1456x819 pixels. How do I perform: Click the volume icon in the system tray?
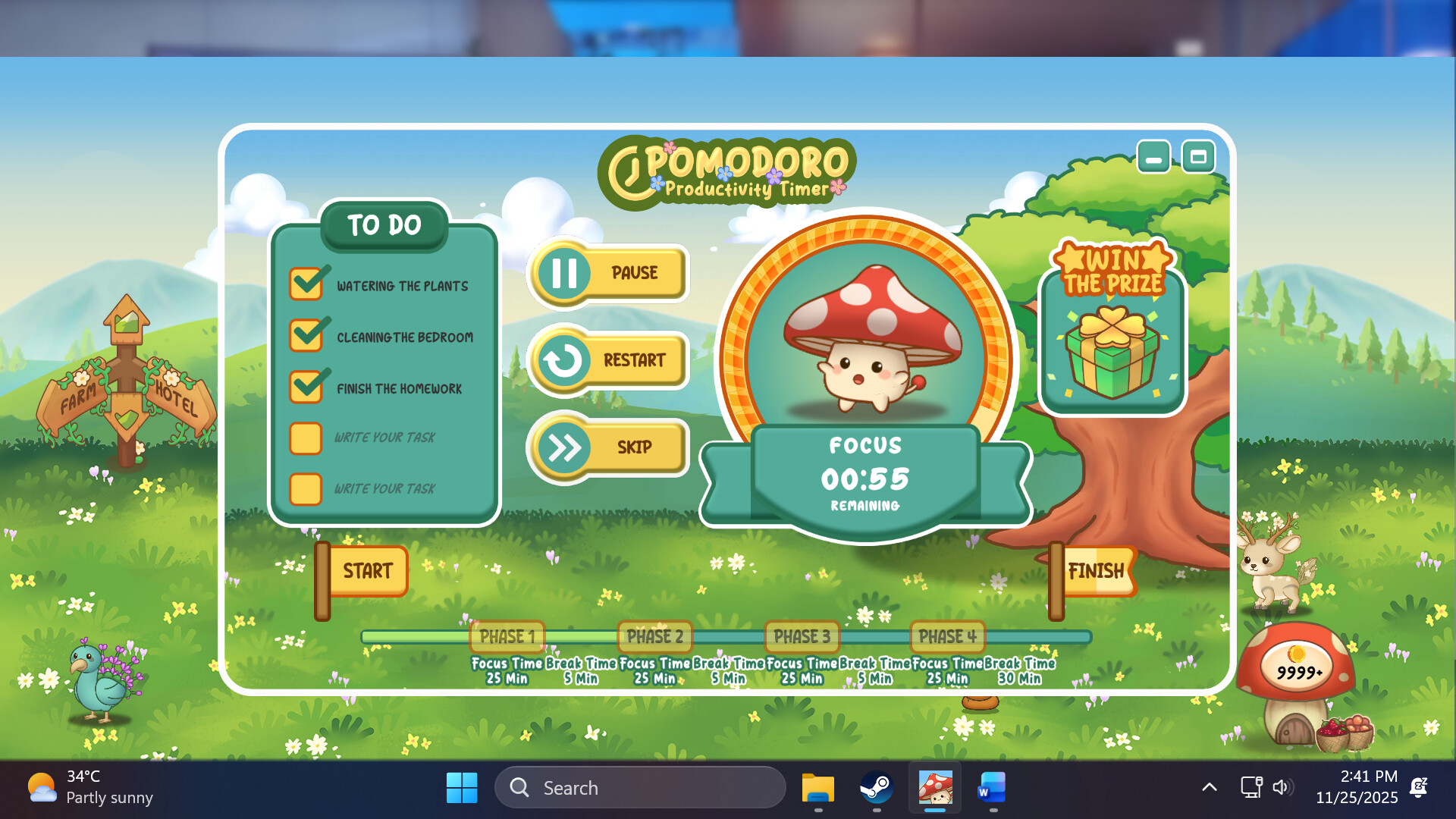1282,787
